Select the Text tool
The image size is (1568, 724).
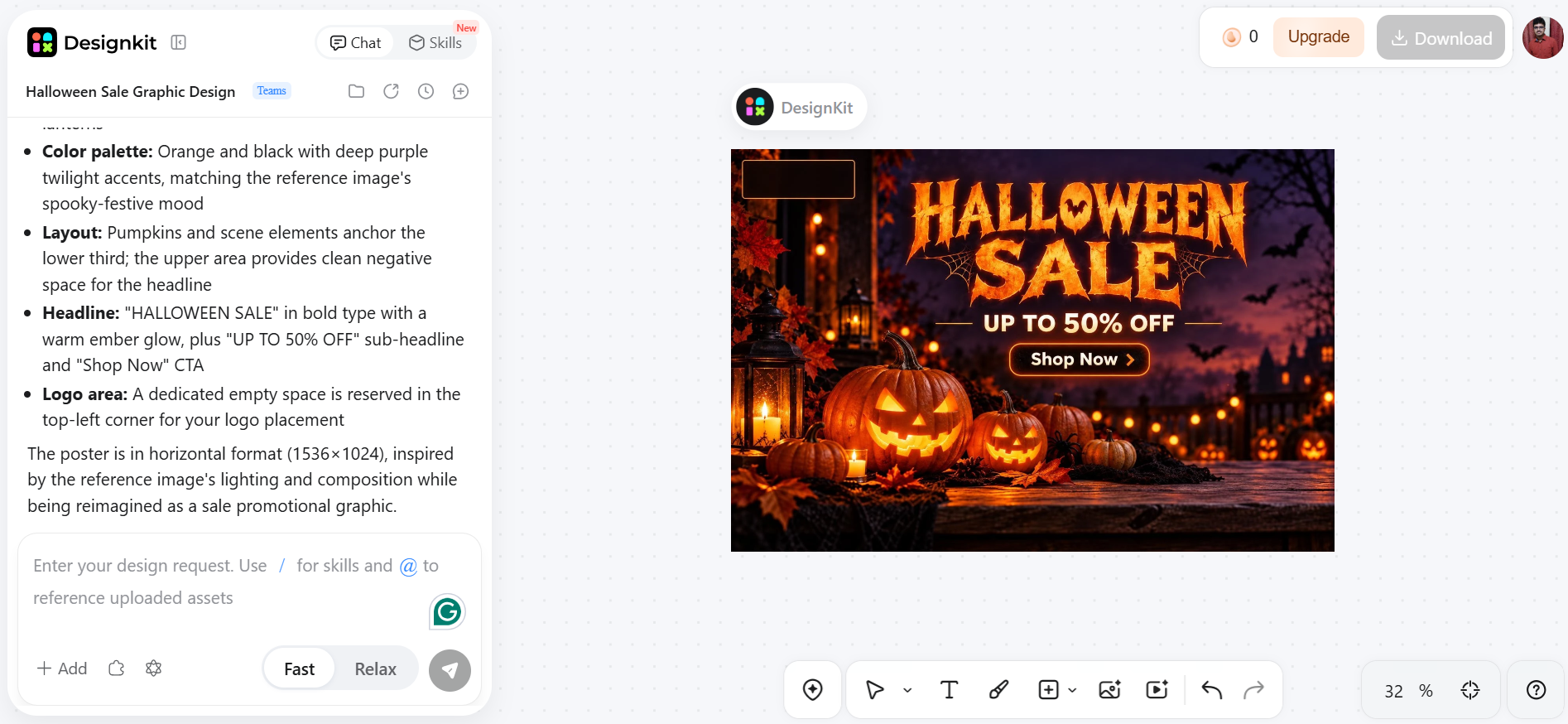950,690
